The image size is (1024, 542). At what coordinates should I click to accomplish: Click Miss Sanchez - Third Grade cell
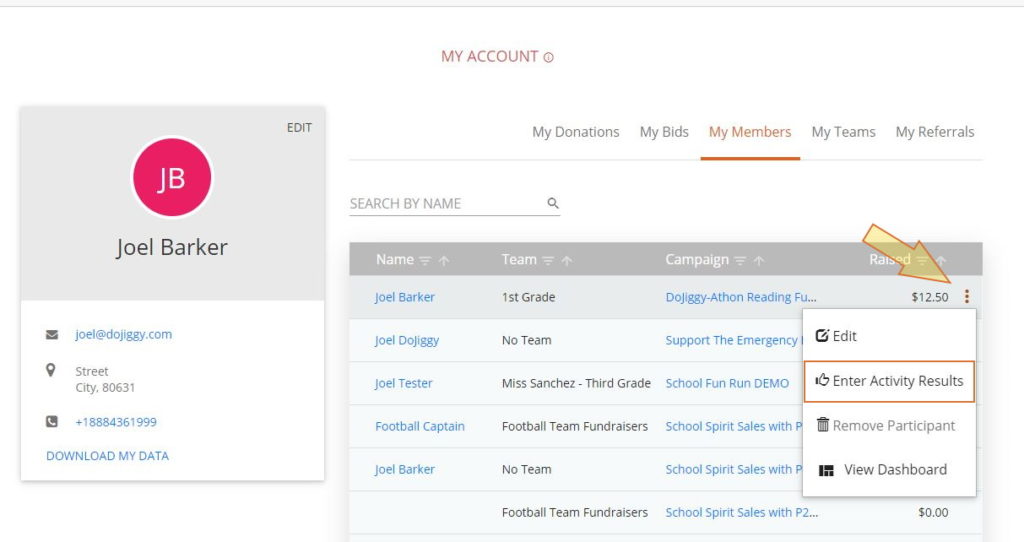tap(576, 383)
